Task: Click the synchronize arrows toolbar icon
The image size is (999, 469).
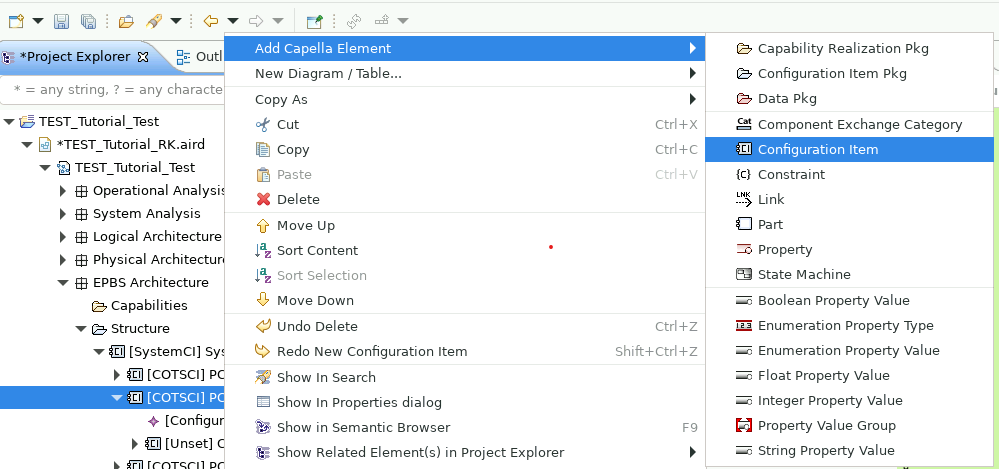Action: click(354, 21)
